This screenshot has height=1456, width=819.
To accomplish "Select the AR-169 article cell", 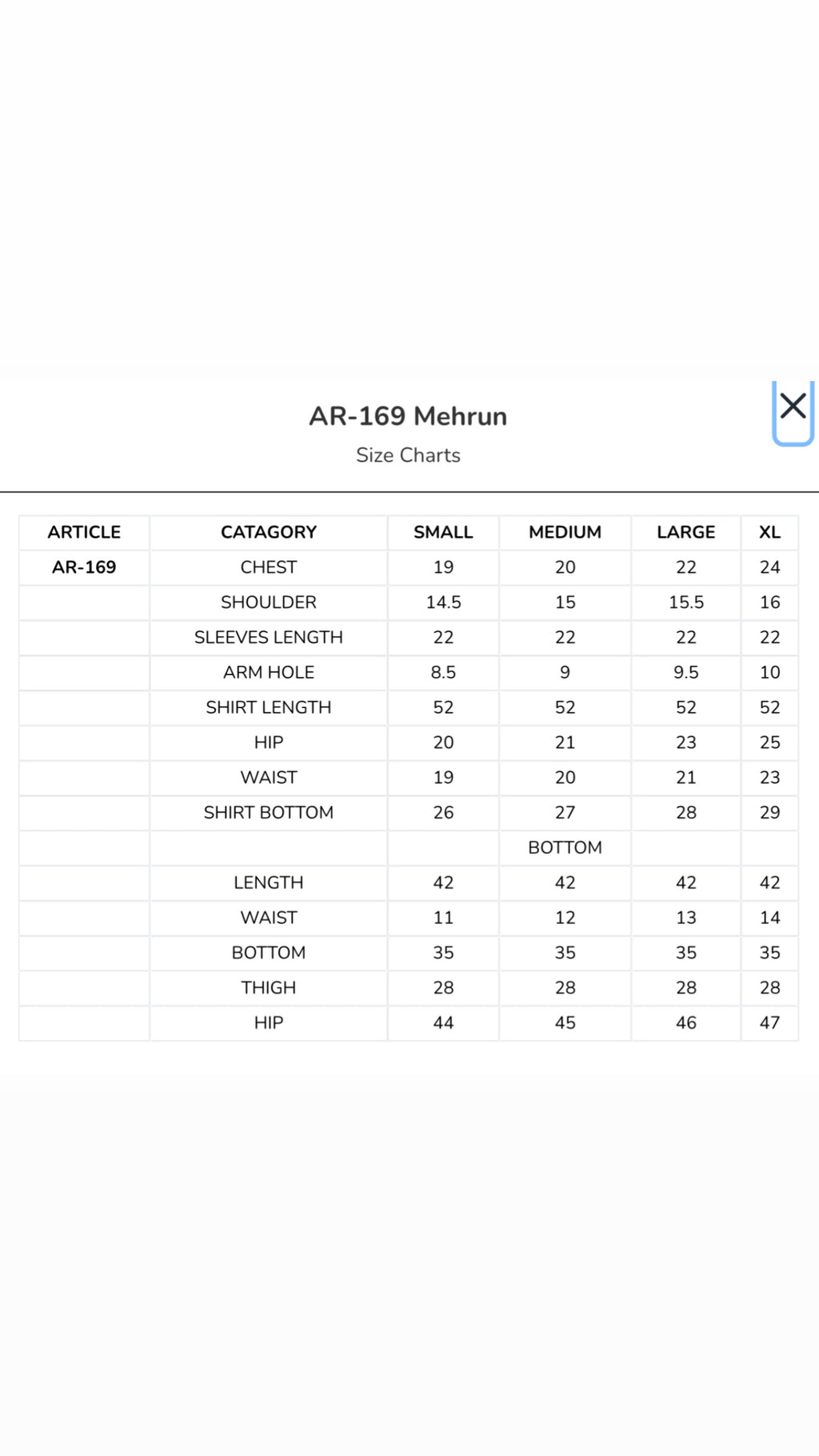I will (x=84, y=567).
